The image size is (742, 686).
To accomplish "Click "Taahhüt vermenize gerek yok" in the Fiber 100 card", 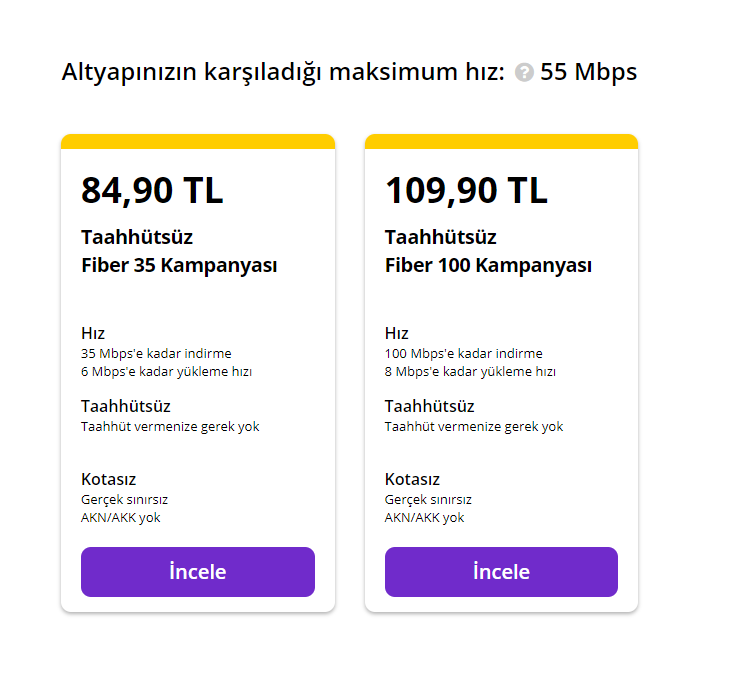I will [x=474, y=426].
